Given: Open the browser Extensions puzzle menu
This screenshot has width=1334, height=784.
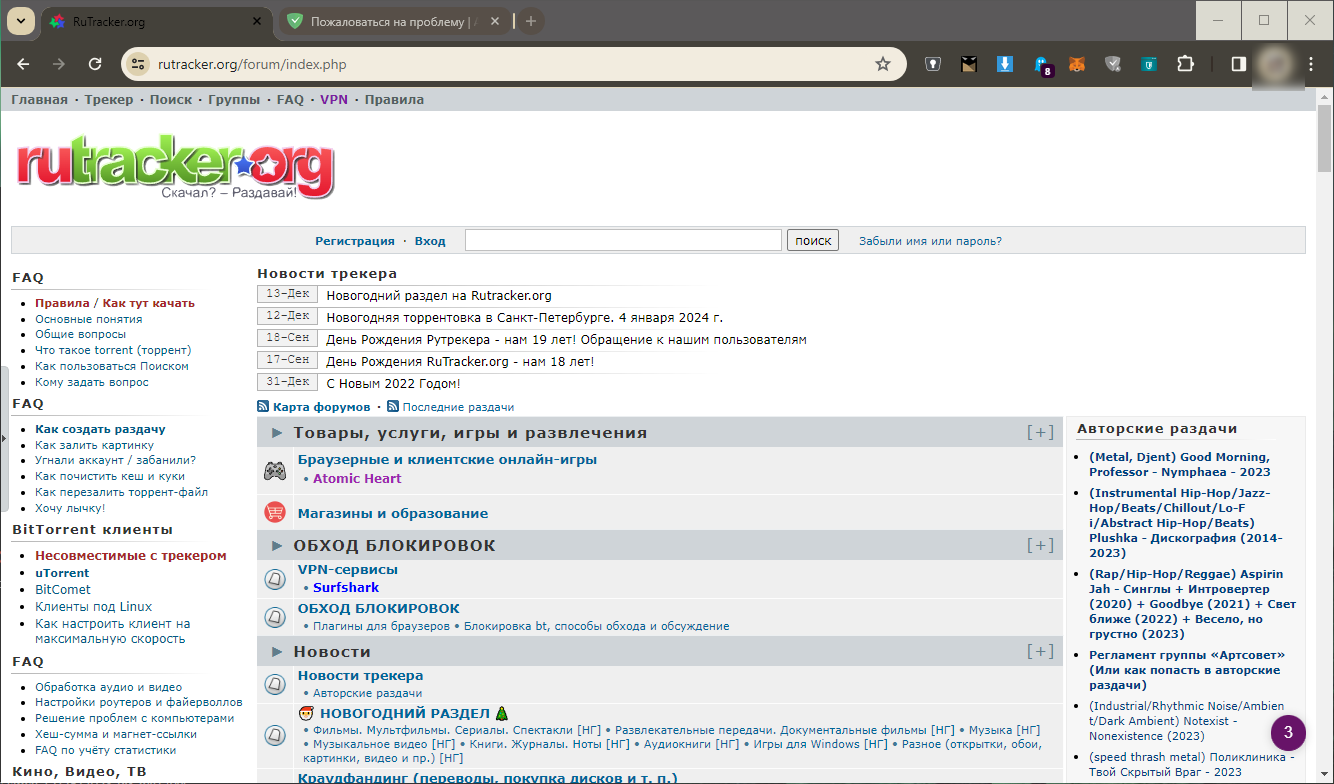Looking at the screenshot, I should [1185, 63].
